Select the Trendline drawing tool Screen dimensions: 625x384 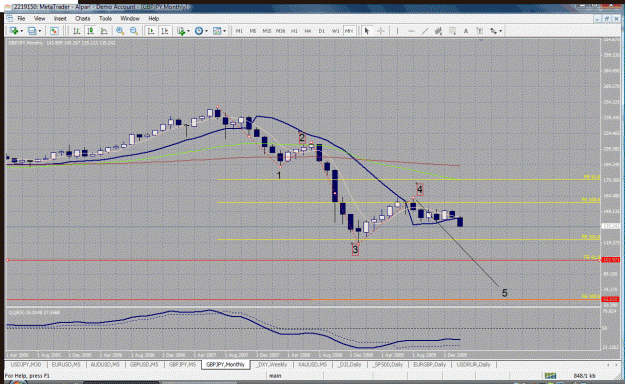click(425, 31)
